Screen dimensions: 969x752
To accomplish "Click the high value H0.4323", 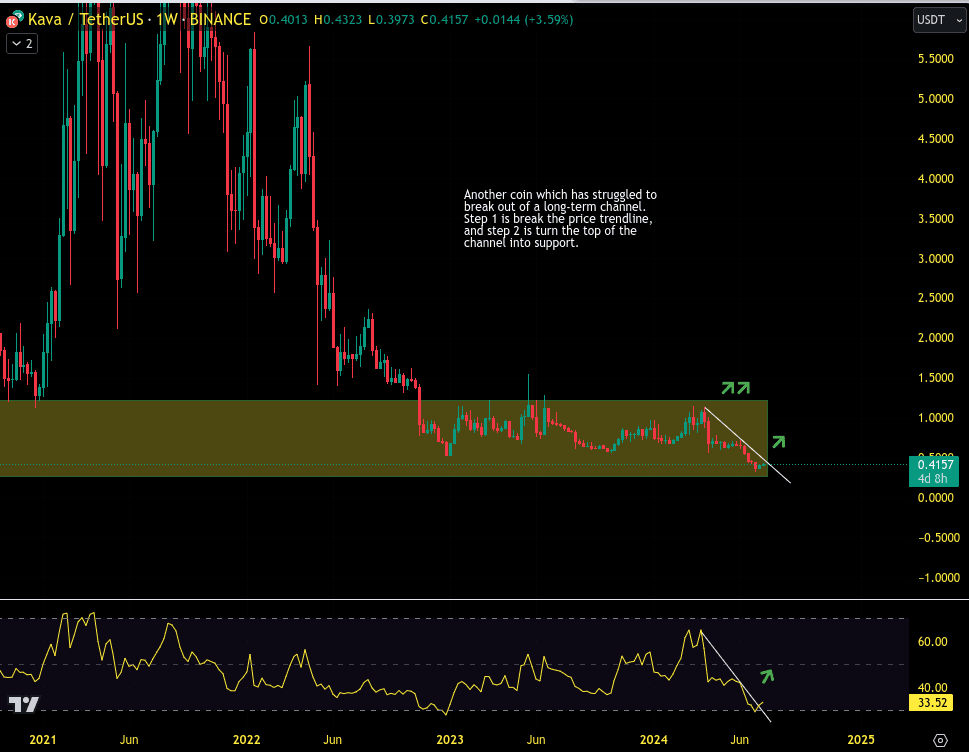I will coord(338,20).
